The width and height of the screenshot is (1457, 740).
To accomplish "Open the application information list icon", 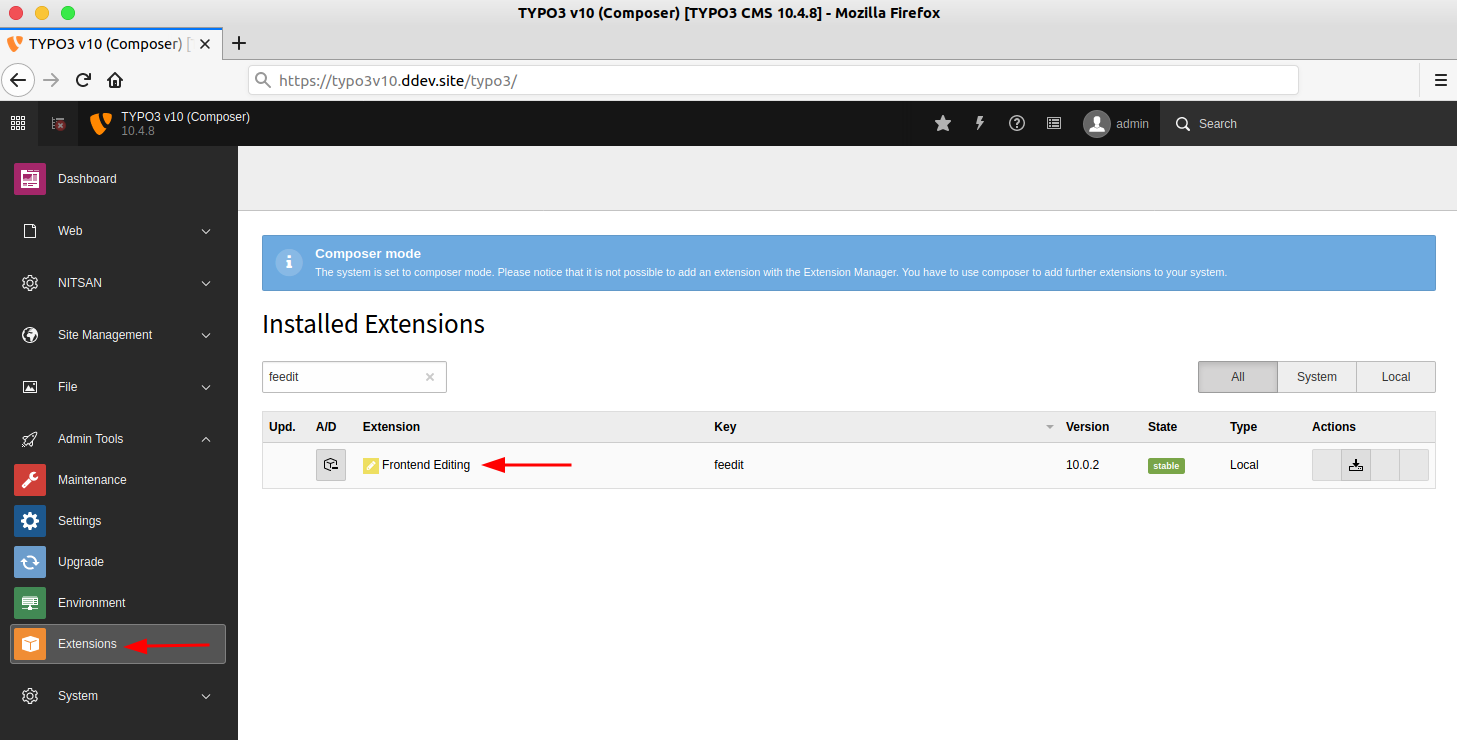I will pyautogui.click(x=1054, y=123).
